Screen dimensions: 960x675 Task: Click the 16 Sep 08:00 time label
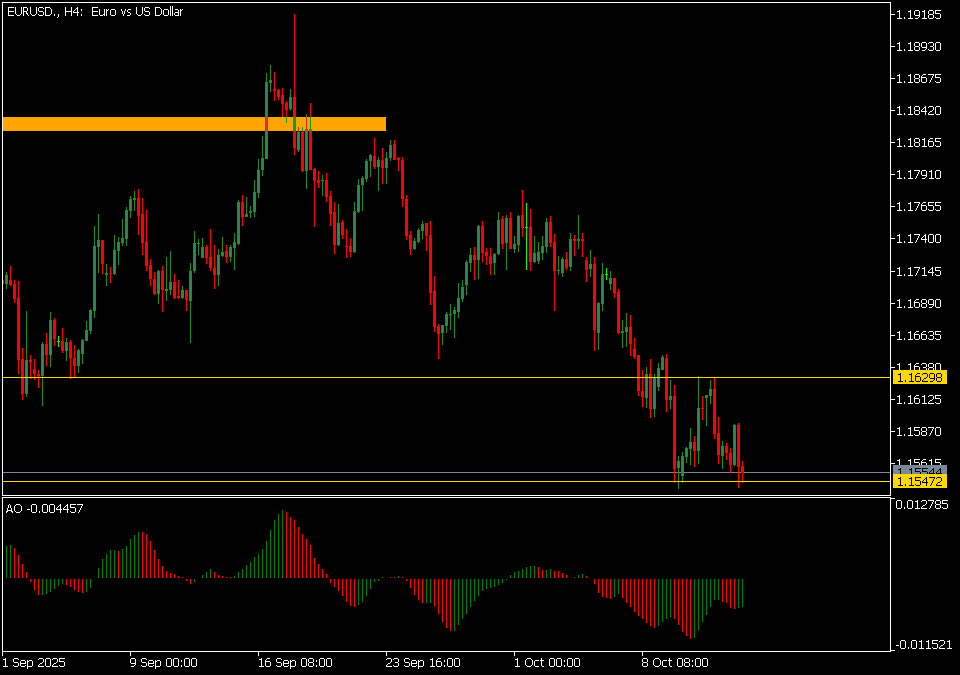tap(293, 662)
